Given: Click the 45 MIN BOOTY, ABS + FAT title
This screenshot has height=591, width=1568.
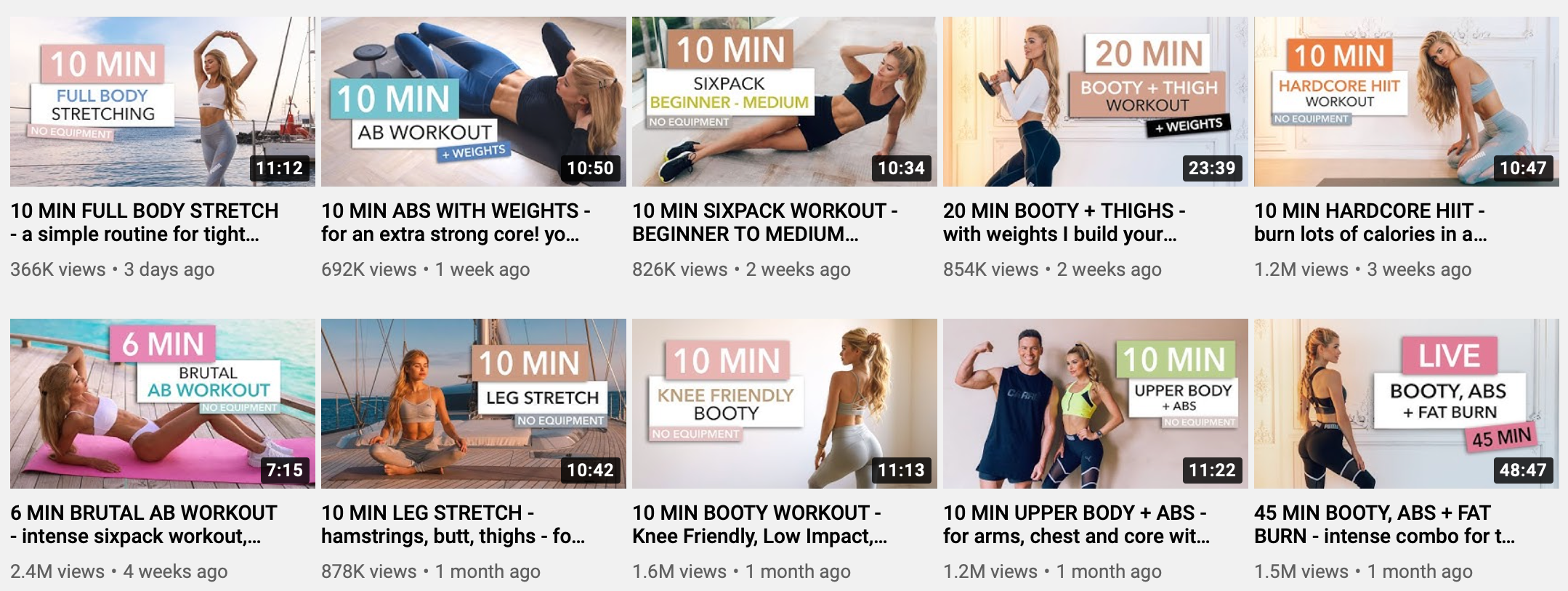Looking at the screenshot, I should (1385, 524).
